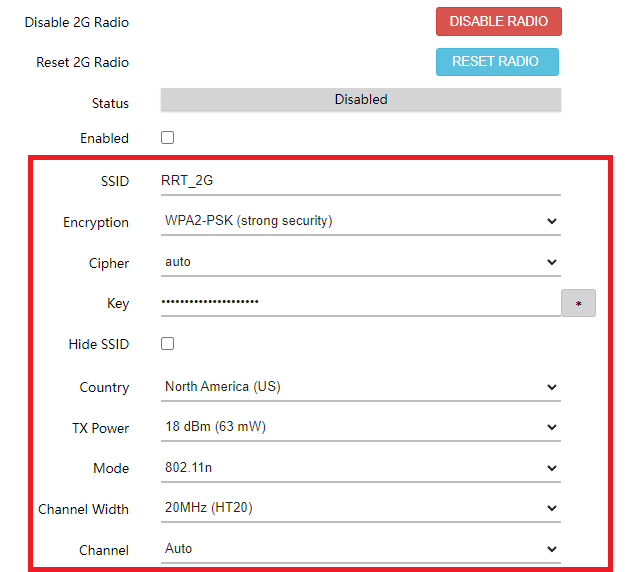The width and height of the screenshot is (635, 572).
Task: Click the 'Disable 2G Radio' label text
Action: click(77, 22)
